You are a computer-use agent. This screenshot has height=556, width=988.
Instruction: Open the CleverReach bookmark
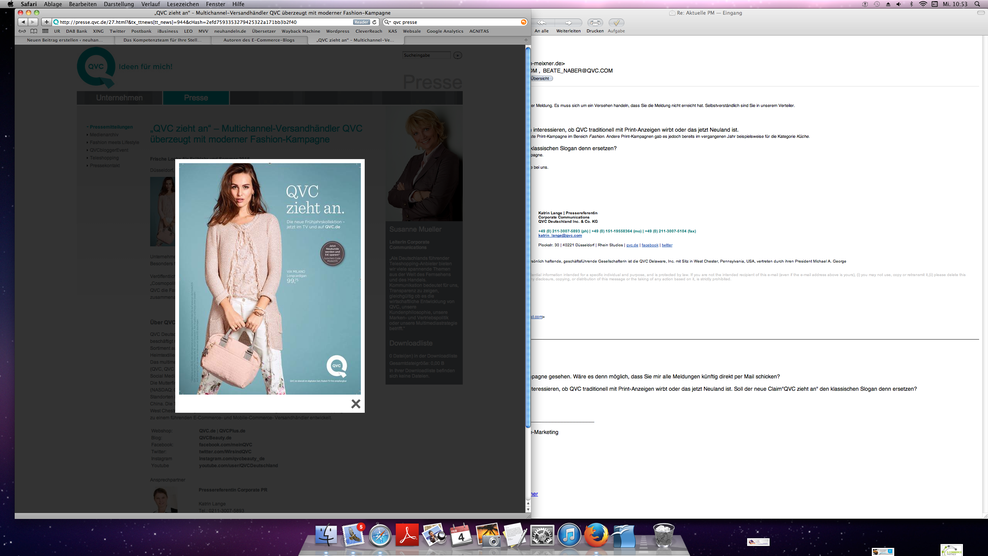point(369,31)
